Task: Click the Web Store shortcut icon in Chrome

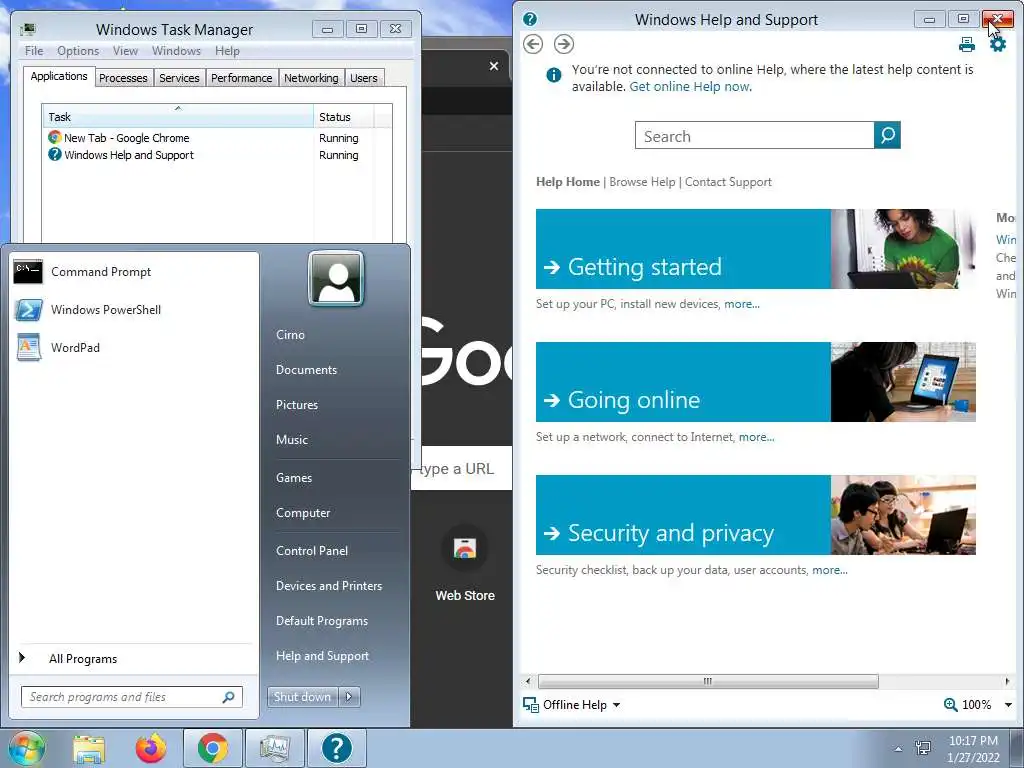Action: [465, 549]
